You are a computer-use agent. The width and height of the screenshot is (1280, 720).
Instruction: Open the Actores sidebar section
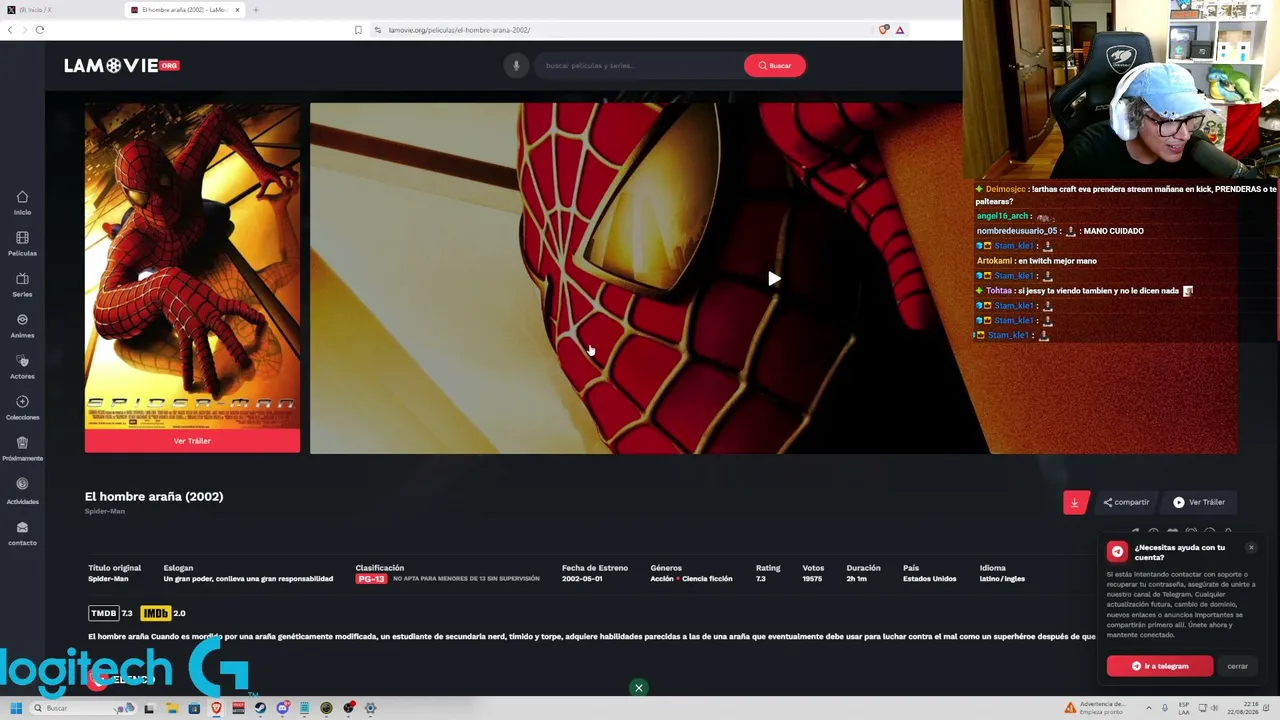pyautogui.click(x=22, y=366)
